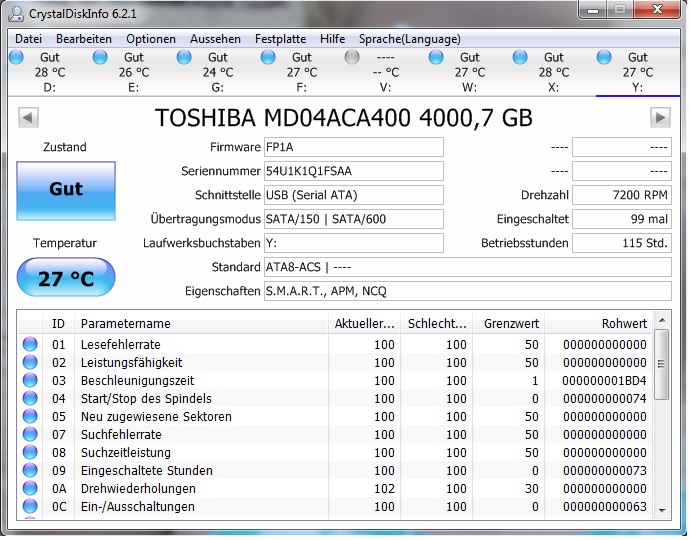Select the Neu zugewiesene Sektoren parameter name
Image resolution: width=691 pixels, height=540 pixels.
click(x=156, y=417)
